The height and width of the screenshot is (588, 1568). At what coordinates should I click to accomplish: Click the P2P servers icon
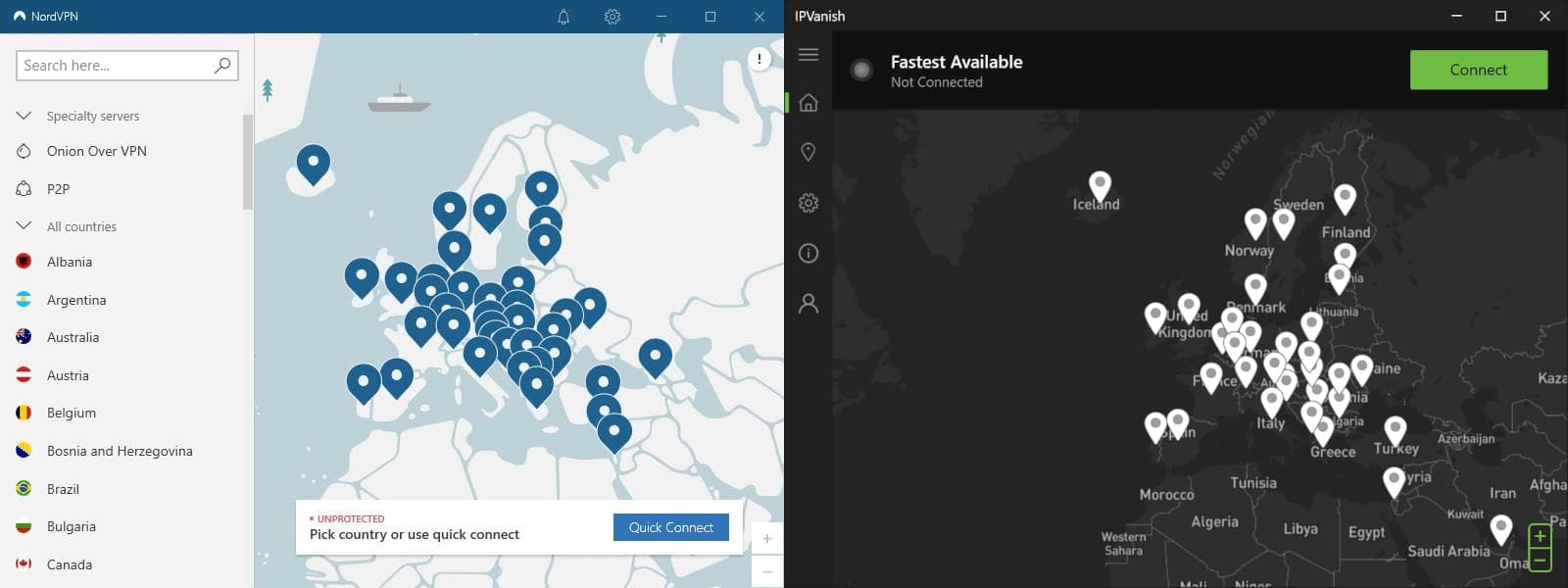[24, 188]
